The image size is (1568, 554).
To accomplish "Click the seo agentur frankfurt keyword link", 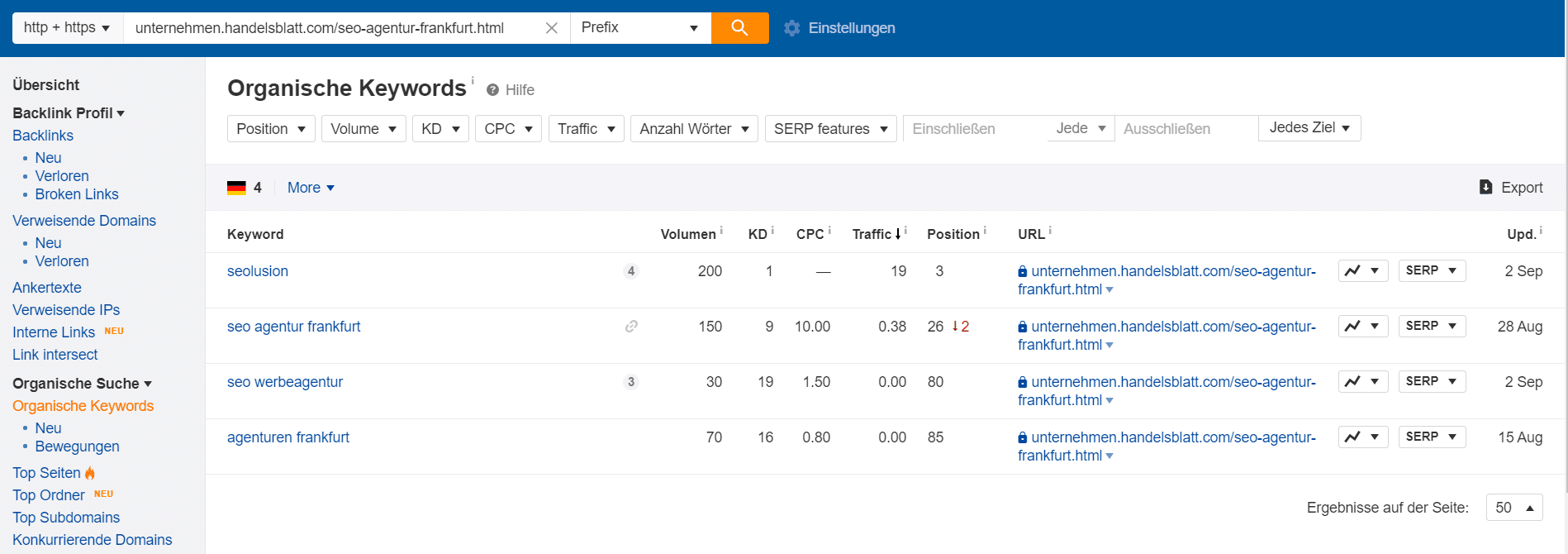I will tap(293, 327).
